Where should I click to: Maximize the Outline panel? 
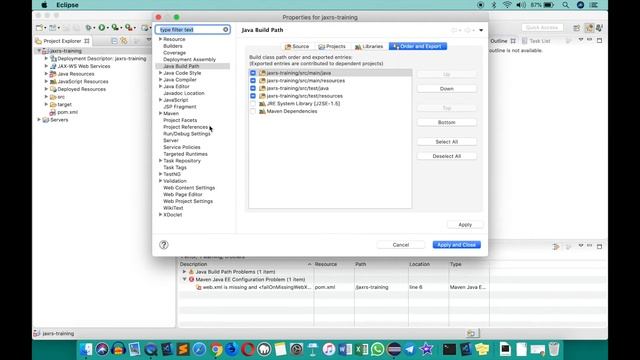[599, 40]
